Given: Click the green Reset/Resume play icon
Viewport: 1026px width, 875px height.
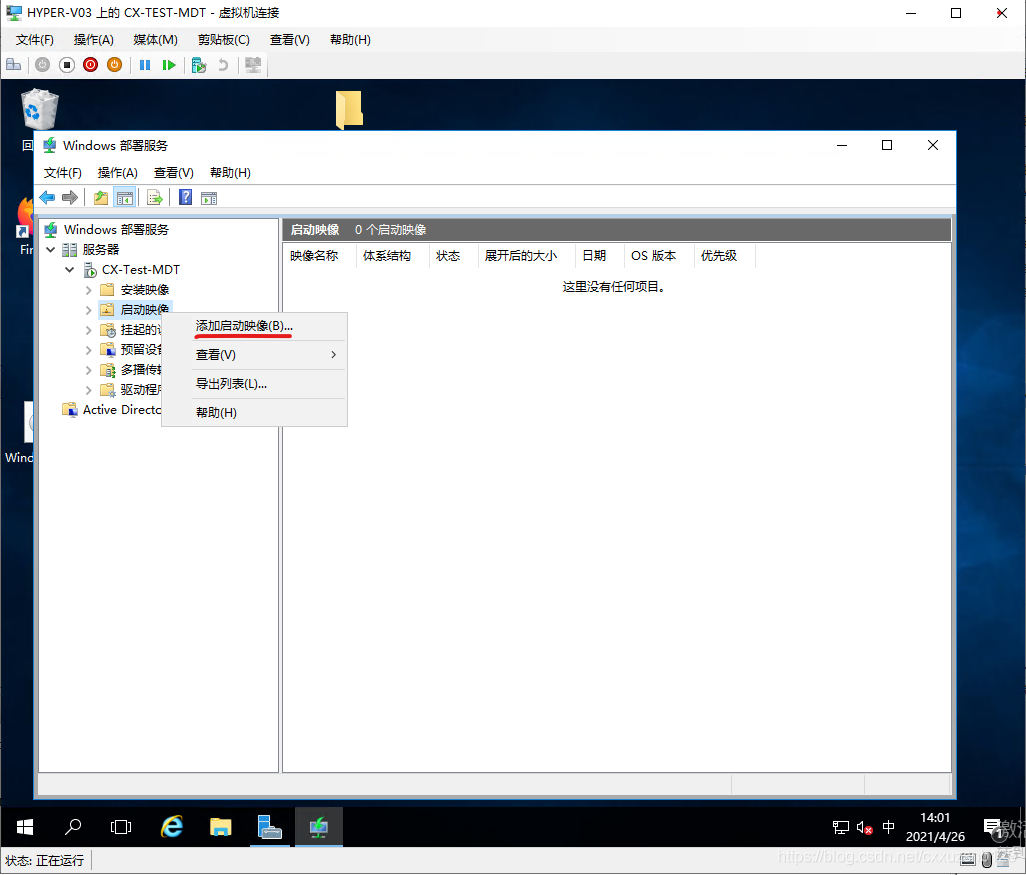Looking at the screenshot, I should click(169, 65).
